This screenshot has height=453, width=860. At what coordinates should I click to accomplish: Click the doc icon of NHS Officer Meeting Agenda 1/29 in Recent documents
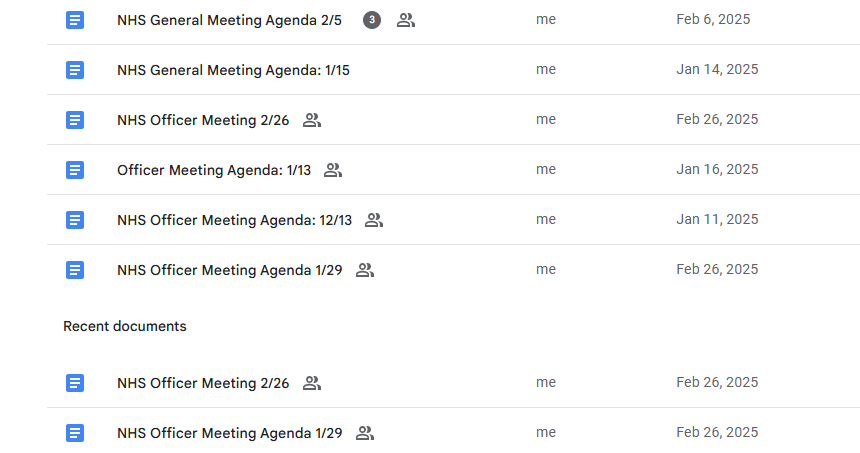click(75, 433)
